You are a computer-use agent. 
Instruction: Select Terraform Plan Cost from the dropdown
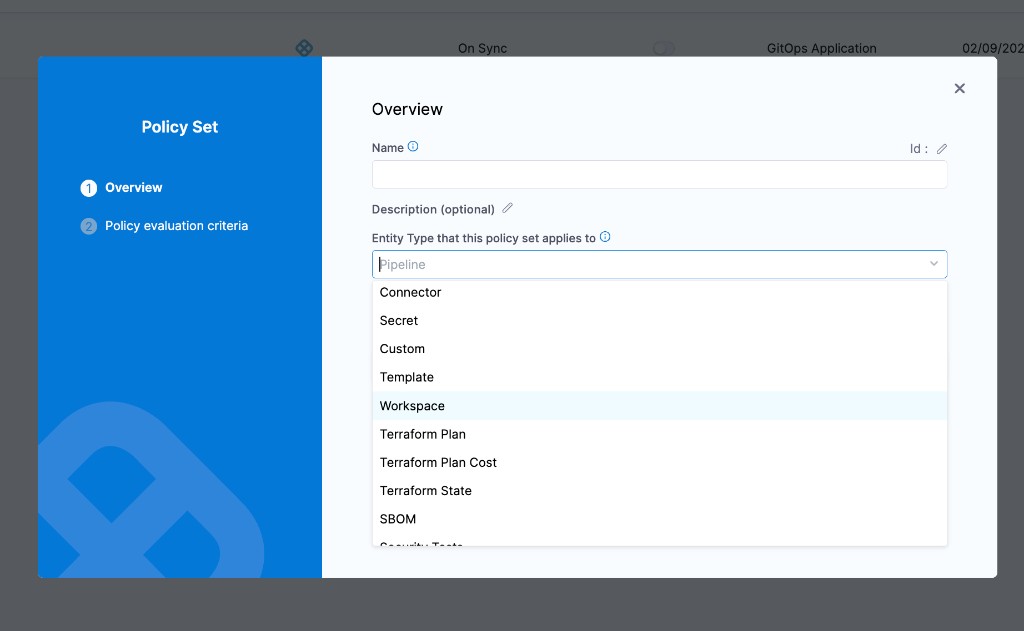pos(438,462)
